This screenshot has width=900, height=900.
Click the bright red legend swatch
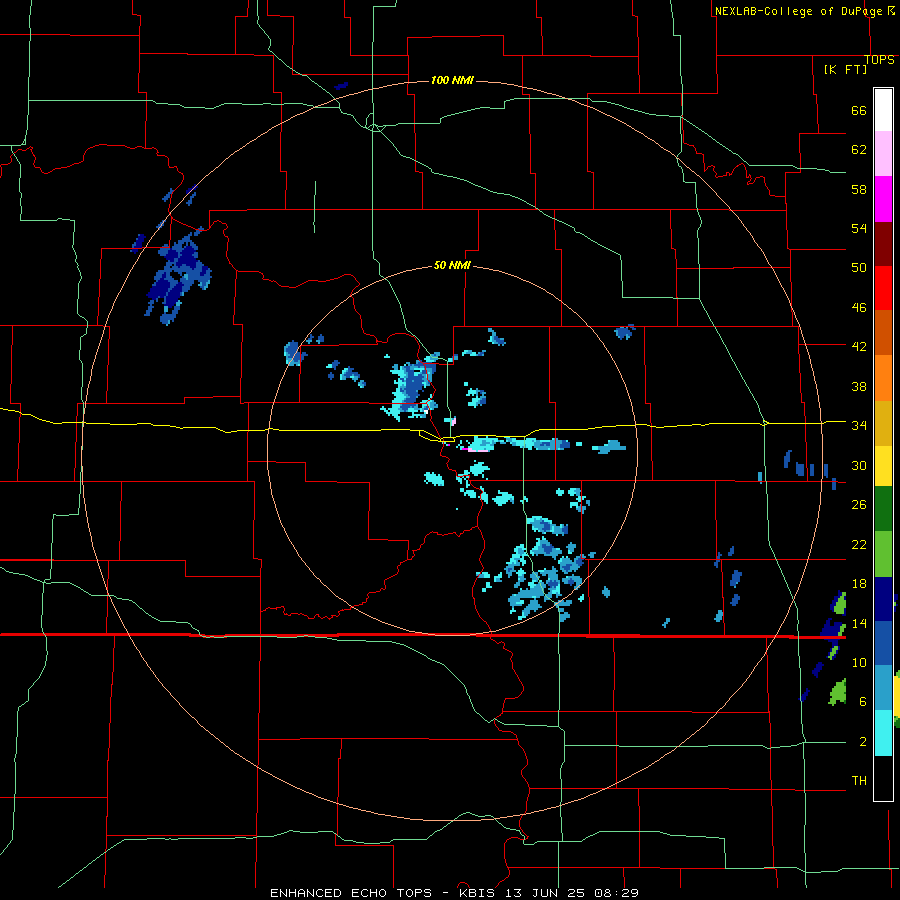[x=883, y=288]
